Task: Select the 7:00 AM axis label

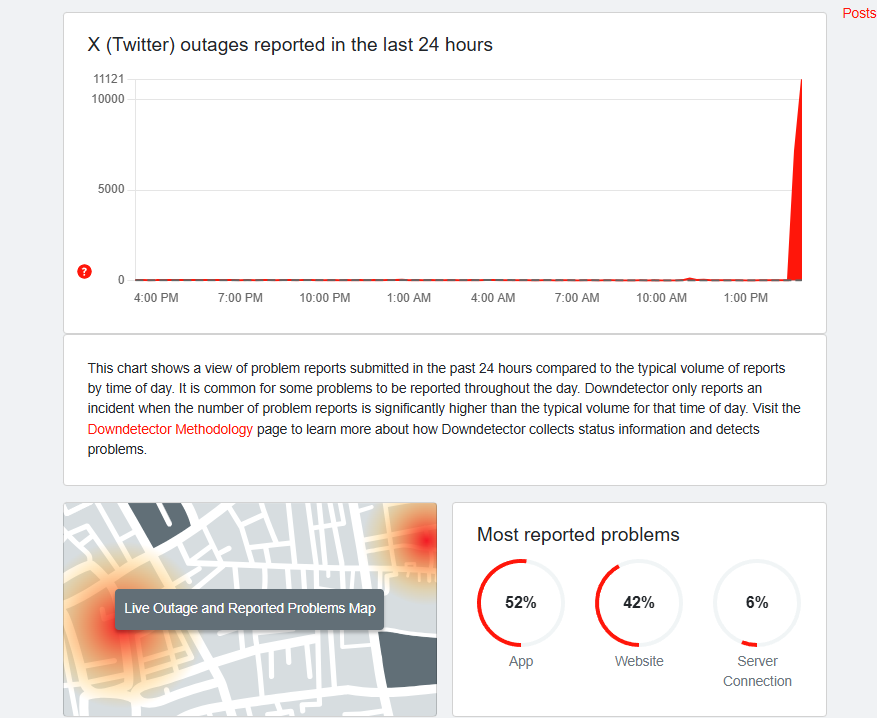Action: coord(577,298)
